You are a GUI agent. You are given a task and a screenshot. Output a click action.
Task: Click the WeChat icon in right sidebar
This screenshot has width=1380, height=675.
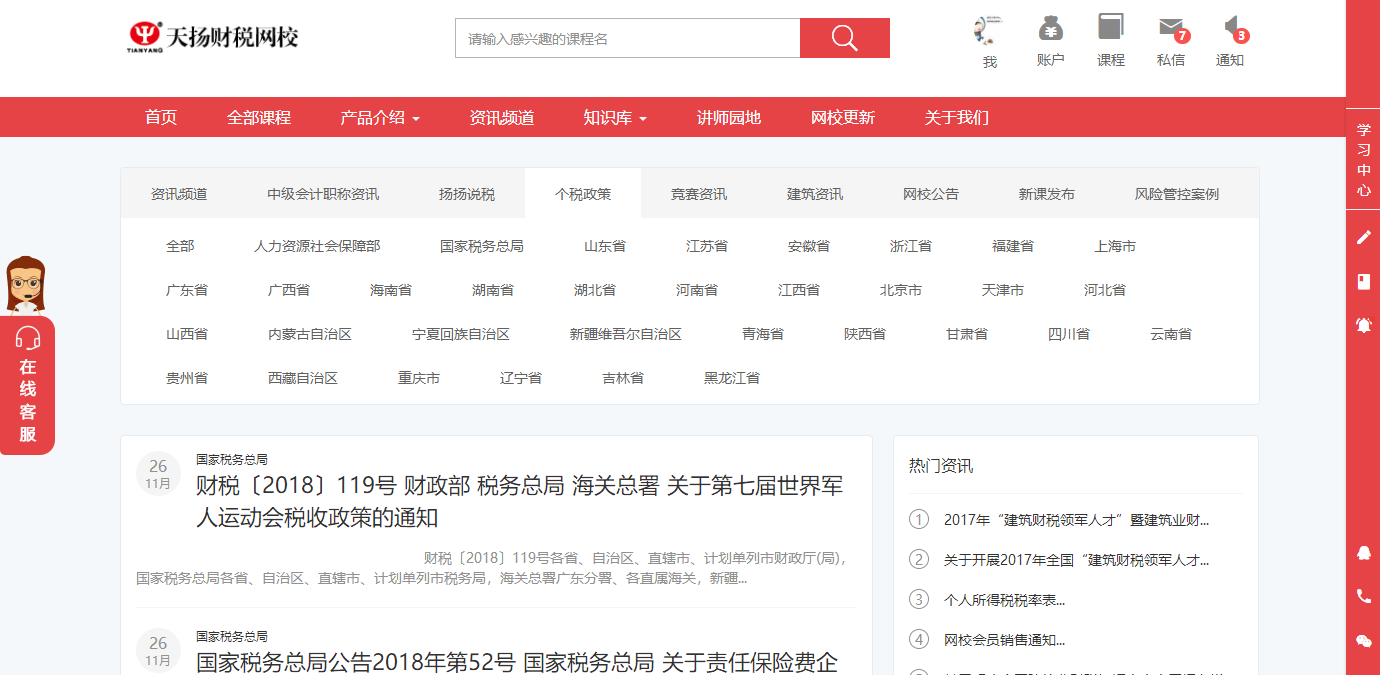[1363, 641]
